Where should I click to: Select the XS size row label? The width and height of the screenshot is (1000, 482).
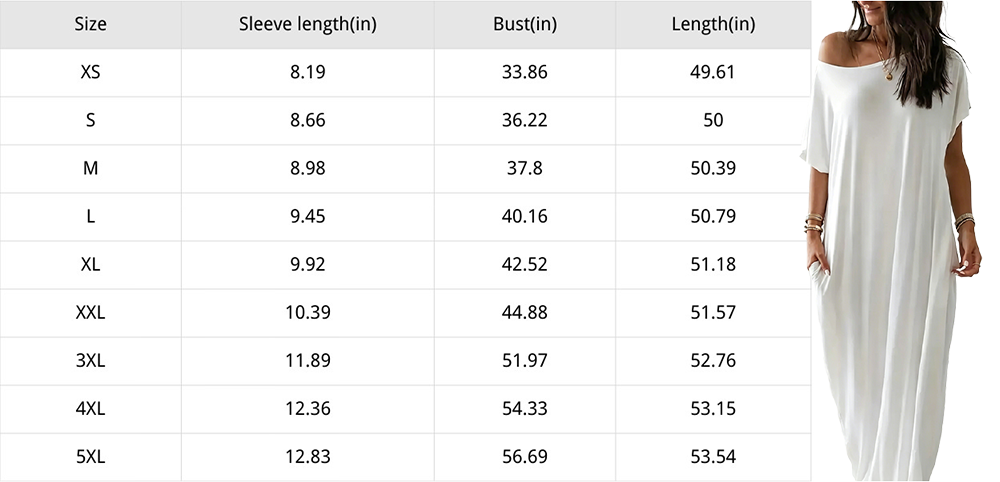[x=91, y=72]
